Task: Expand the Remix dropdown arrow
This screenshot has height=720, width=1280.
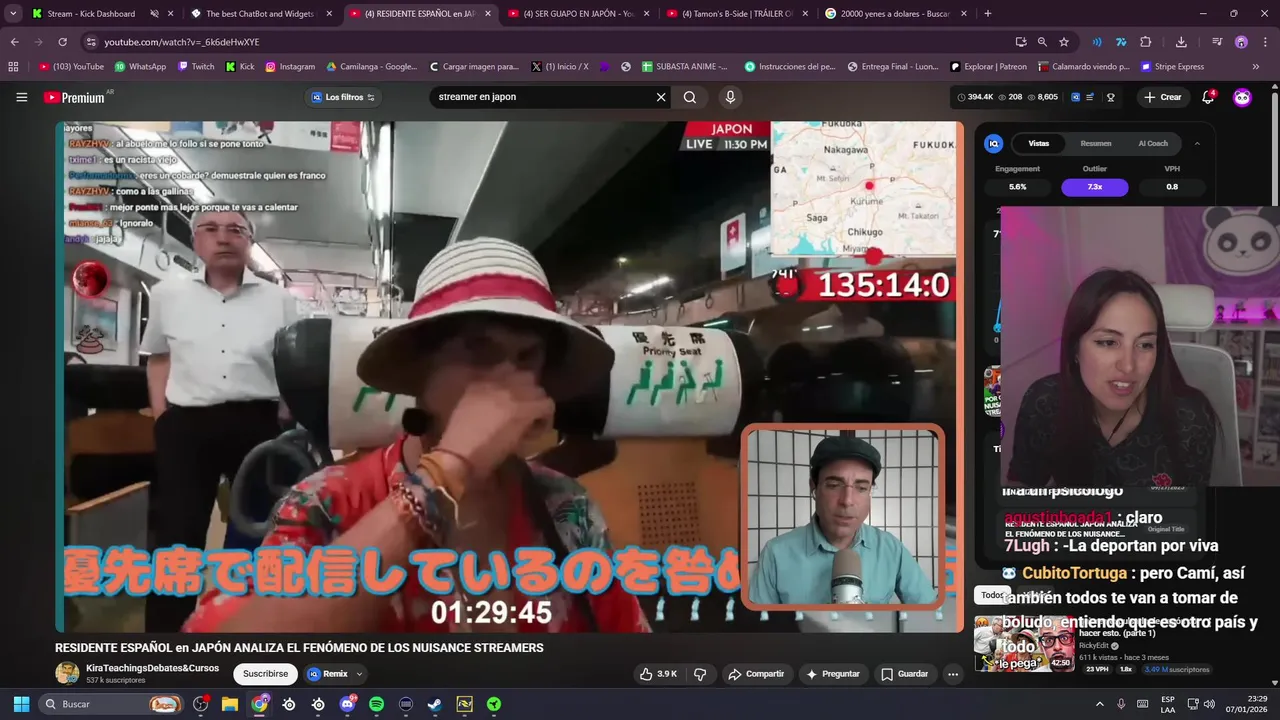Action: [x=359, y=674]
